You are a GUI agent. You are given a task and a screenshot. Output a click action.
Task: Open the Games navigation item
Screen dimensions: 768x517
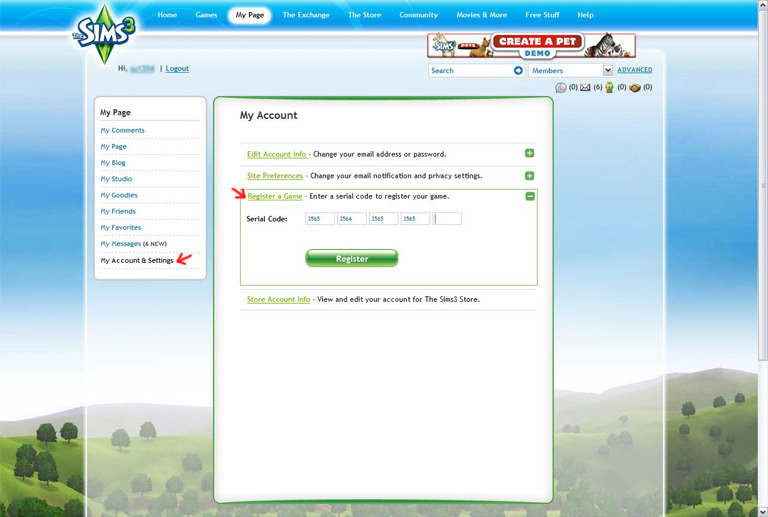coord(206,15)
